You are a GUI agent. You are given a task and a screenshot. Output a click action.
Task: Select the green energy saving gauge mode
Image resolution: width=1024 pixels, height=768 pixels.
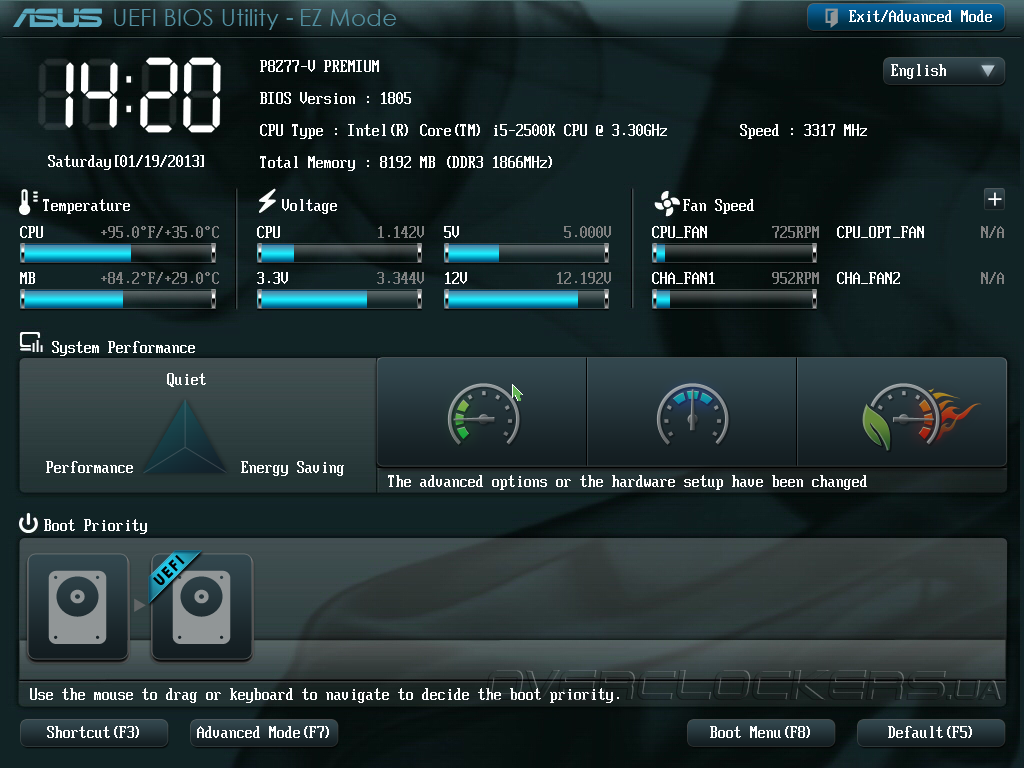pos(482,412)
